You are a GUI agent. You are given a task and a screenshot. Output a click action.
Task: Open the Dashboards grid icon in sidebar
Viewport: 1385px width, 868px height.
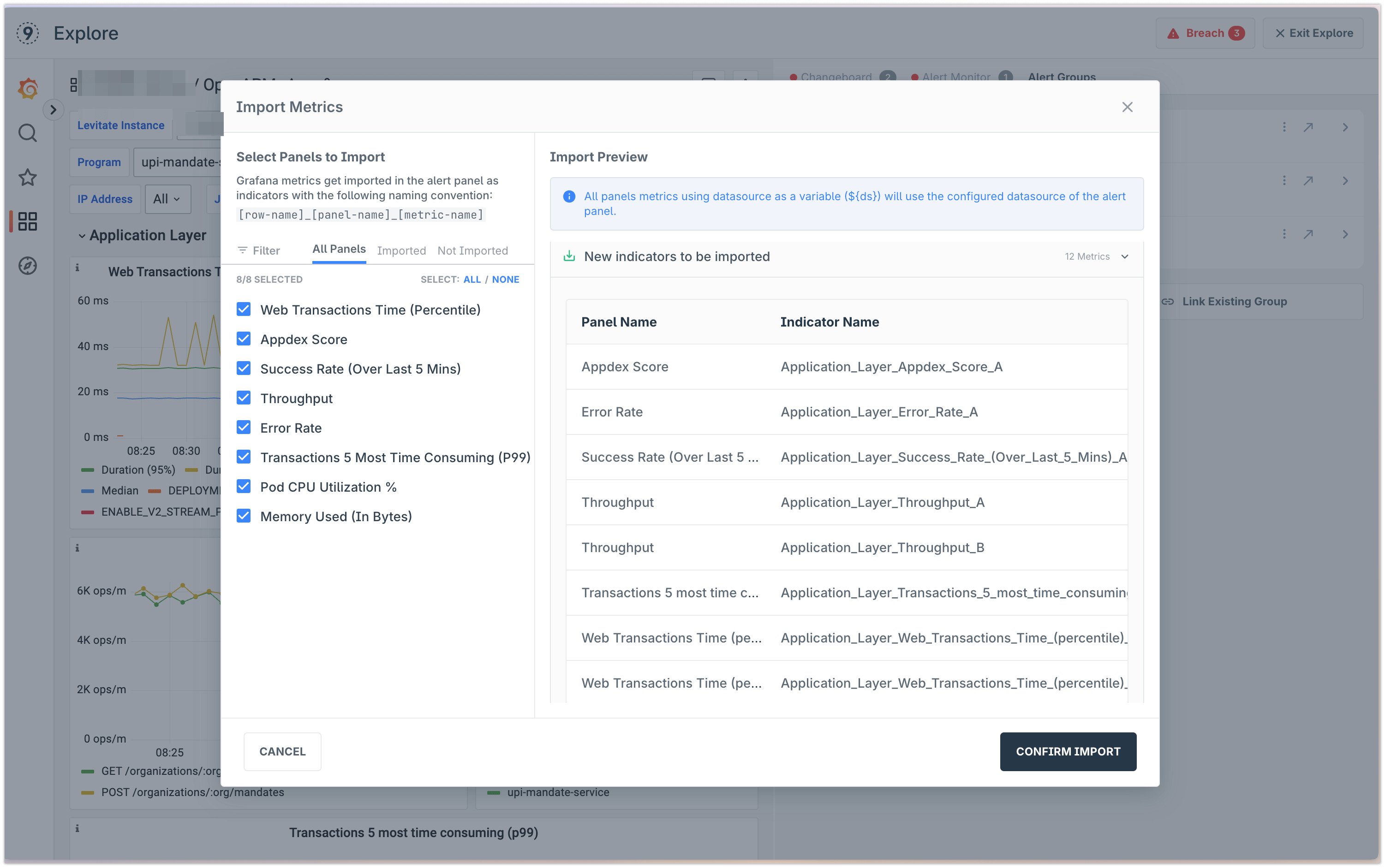tap(27, 221)
